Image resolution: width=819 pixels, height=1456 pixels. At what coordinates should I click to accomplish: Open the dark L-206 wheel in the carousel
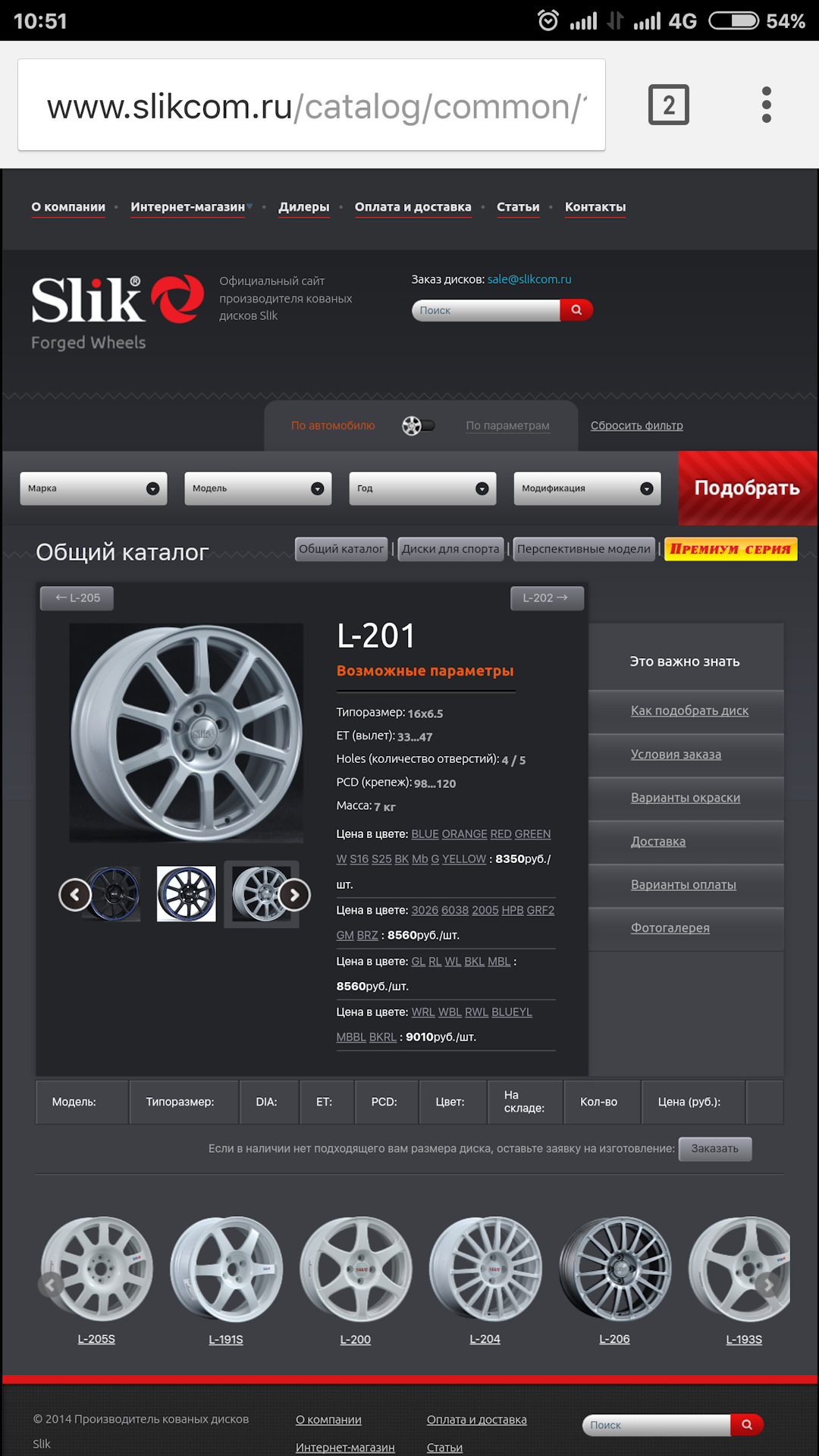[x=615, y=1270]
